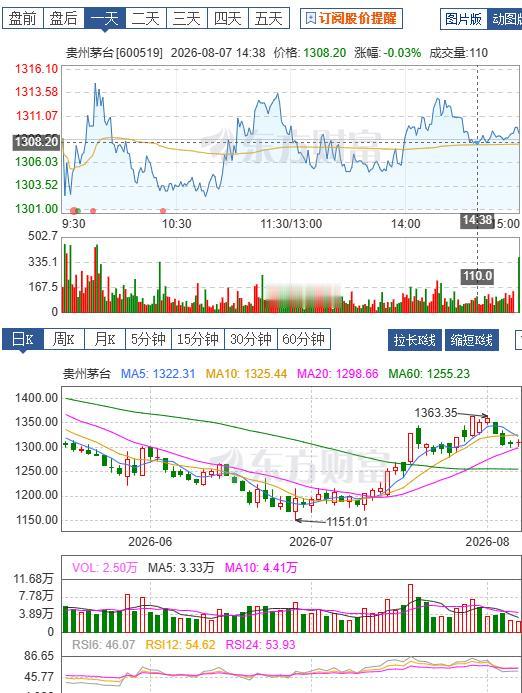Click the MA60: 1255.23 legend
The height and width of the screenshot is (693, 522).
click(x=429, y=374)
